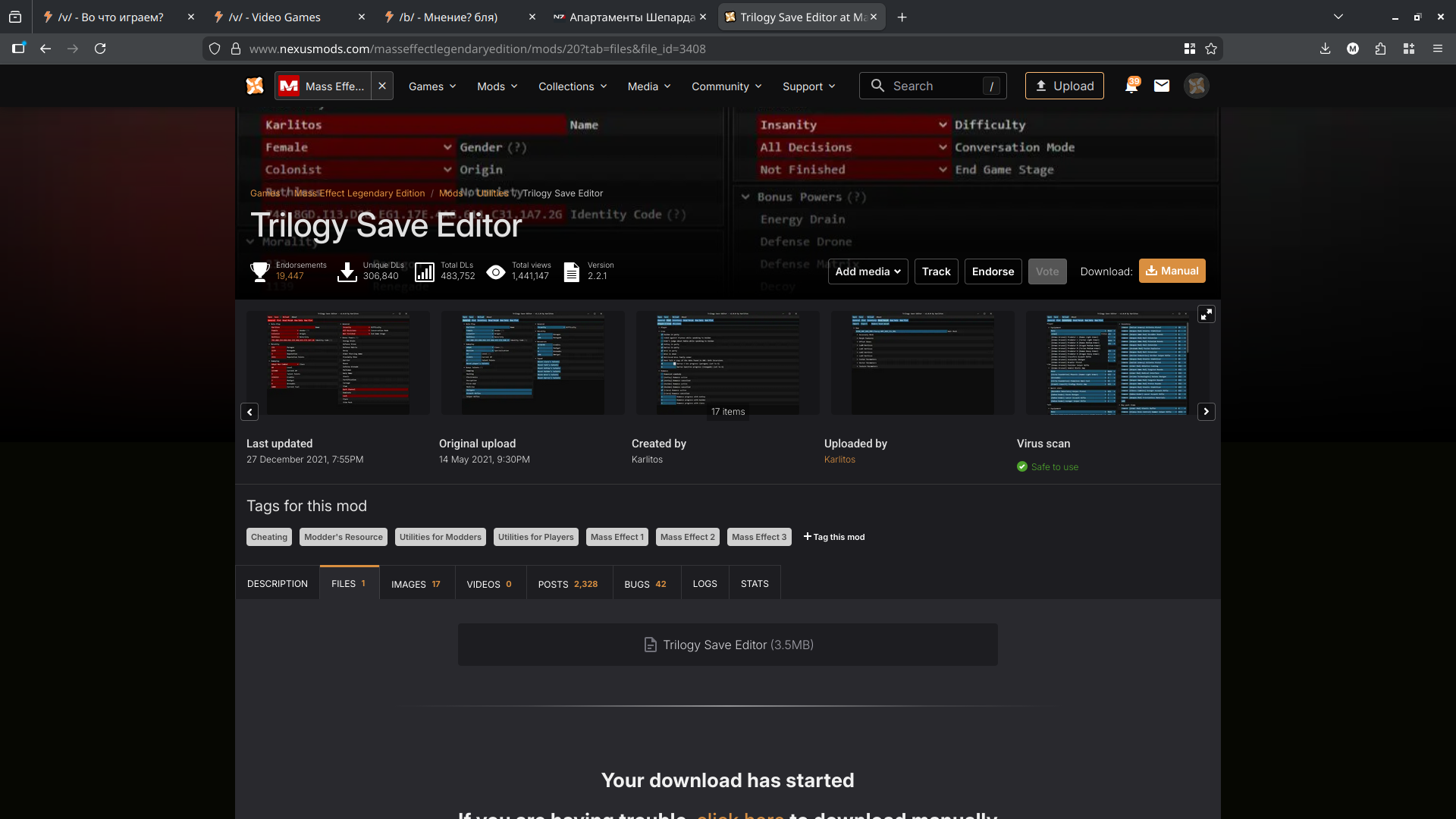This screenshot has width=1456, height=819.
Task: Switch to the DESCRIPTION tab
Action: coord(278,584)
